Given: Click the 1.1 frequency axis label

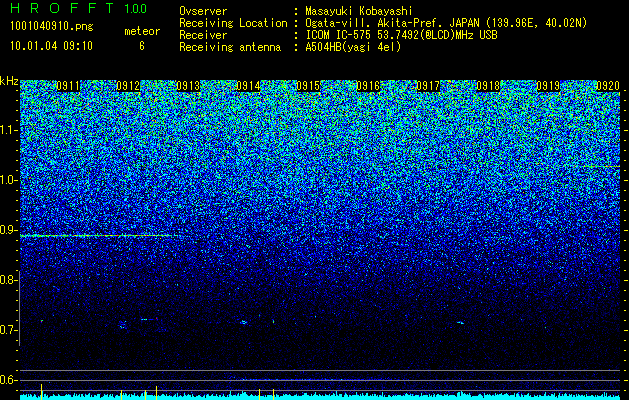Looking at the screenshot, I should coord(7,130).
